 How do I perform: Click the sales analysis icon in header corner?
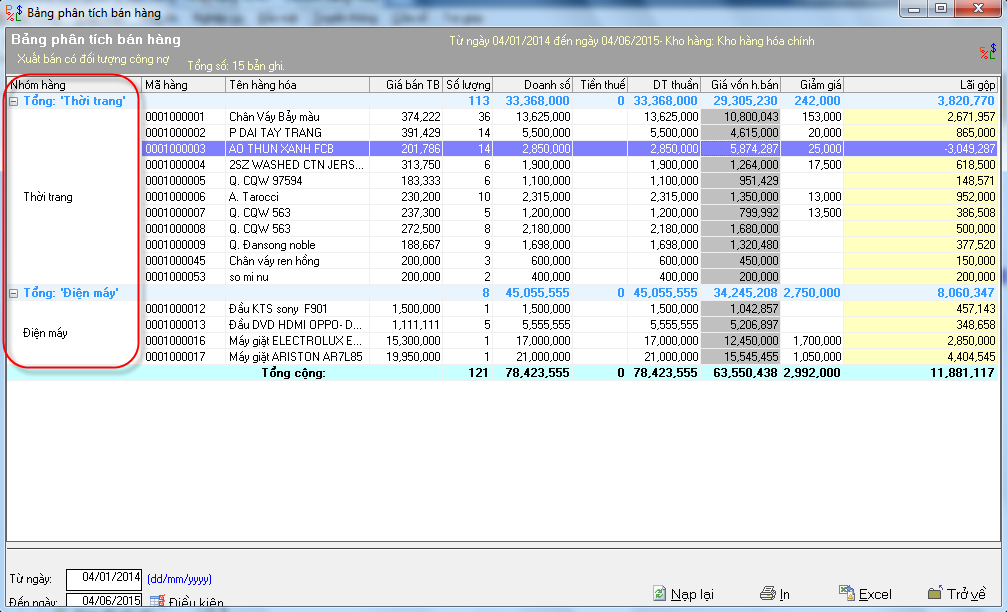(986, 51)
